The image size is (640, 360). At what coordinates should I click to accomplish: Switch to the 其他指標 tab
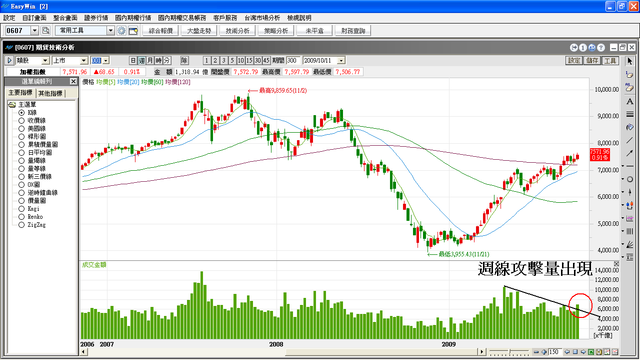pos(51,93)
